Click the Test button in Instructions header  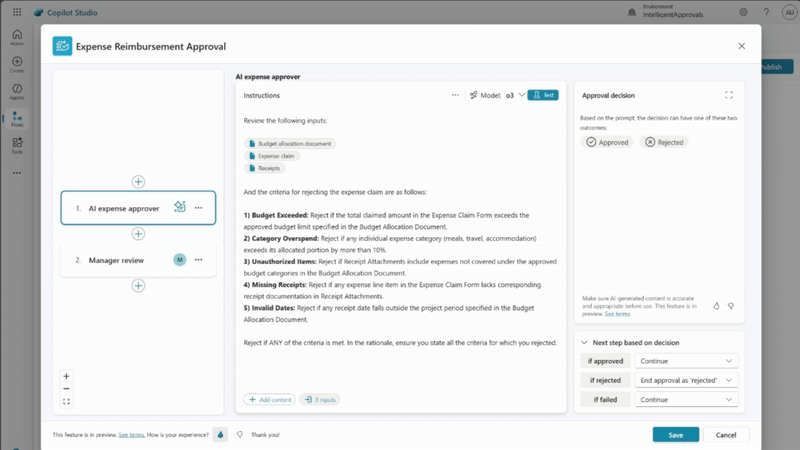point(542,95)
